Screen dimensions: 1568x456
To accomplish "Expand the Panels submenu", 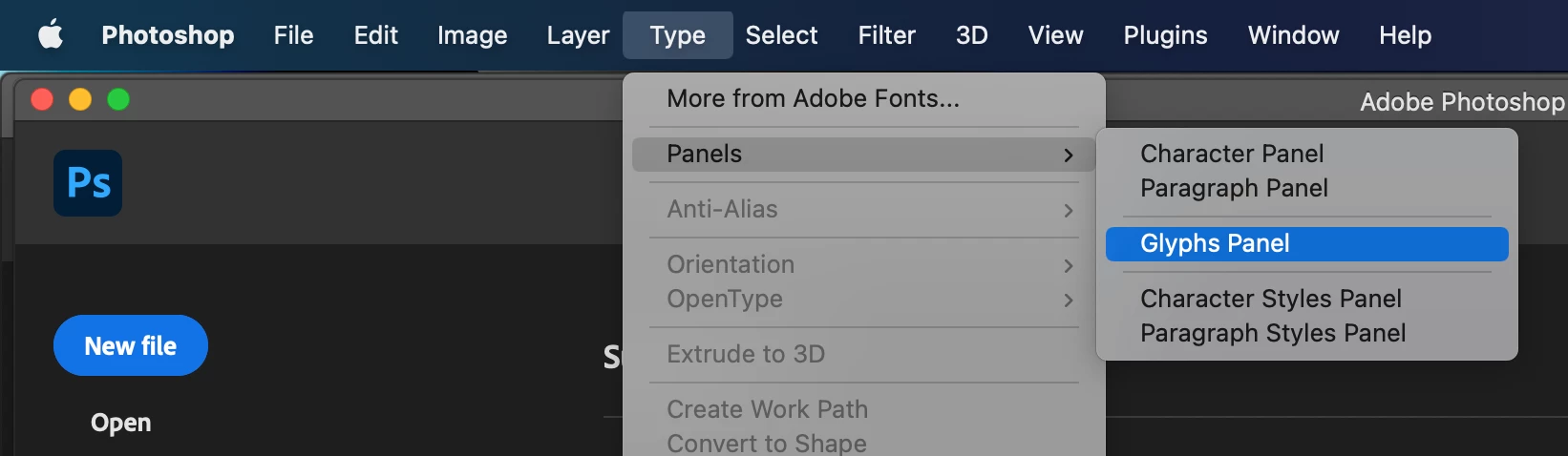I will coord(863,154).
